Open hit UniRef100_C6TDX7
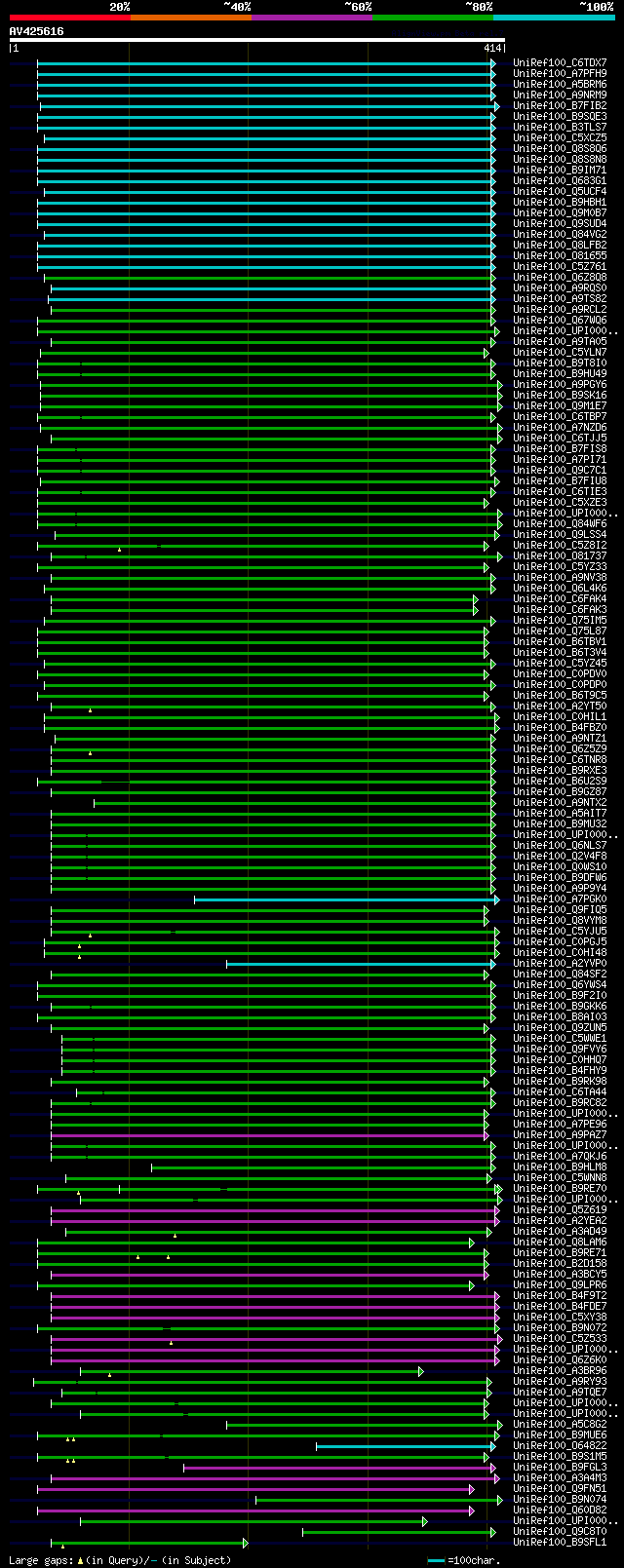Viewport: 624px width, 1568px height. point(560,62)
